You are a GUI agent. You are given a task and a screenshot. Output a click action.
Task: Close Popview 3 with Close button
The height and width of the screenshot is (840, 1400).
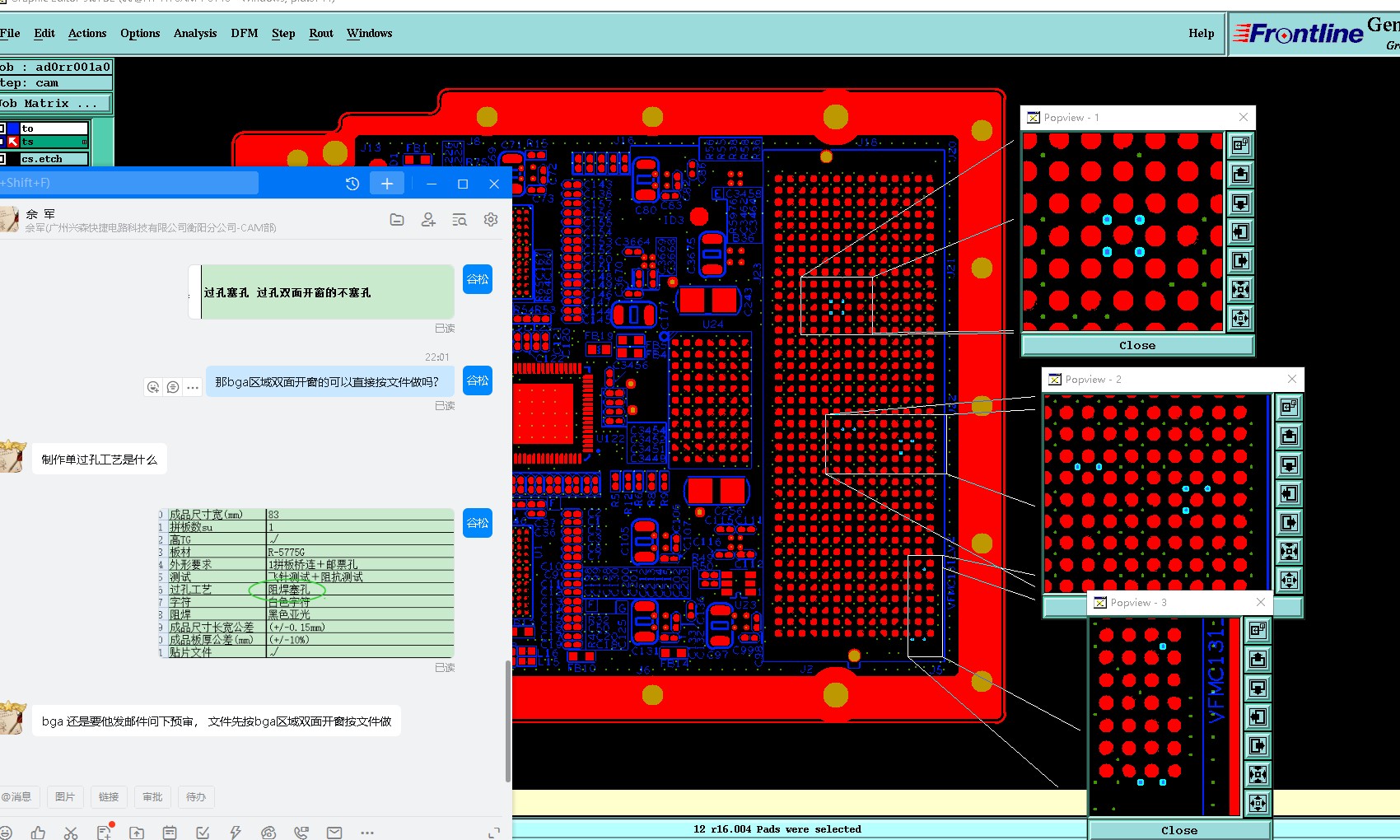pos(1179,830)
